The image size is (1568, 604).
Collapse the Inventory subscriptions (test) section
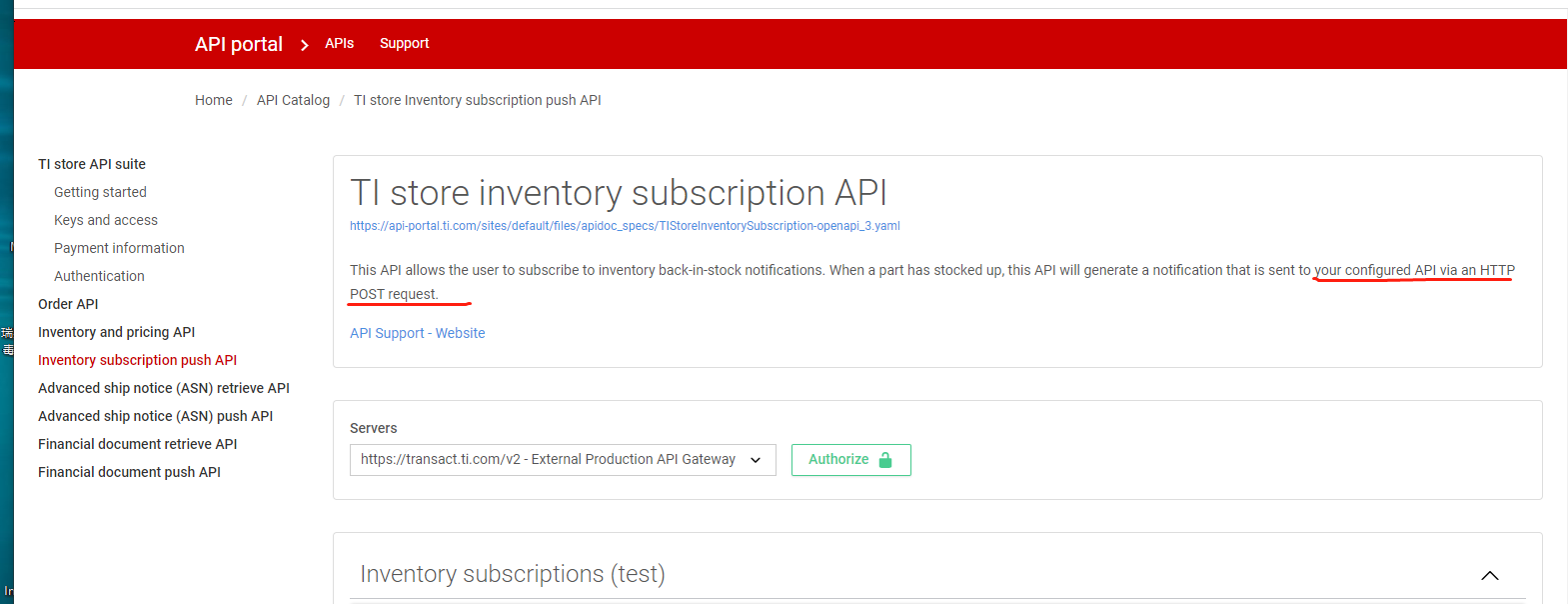click(x=1489, y=575)
